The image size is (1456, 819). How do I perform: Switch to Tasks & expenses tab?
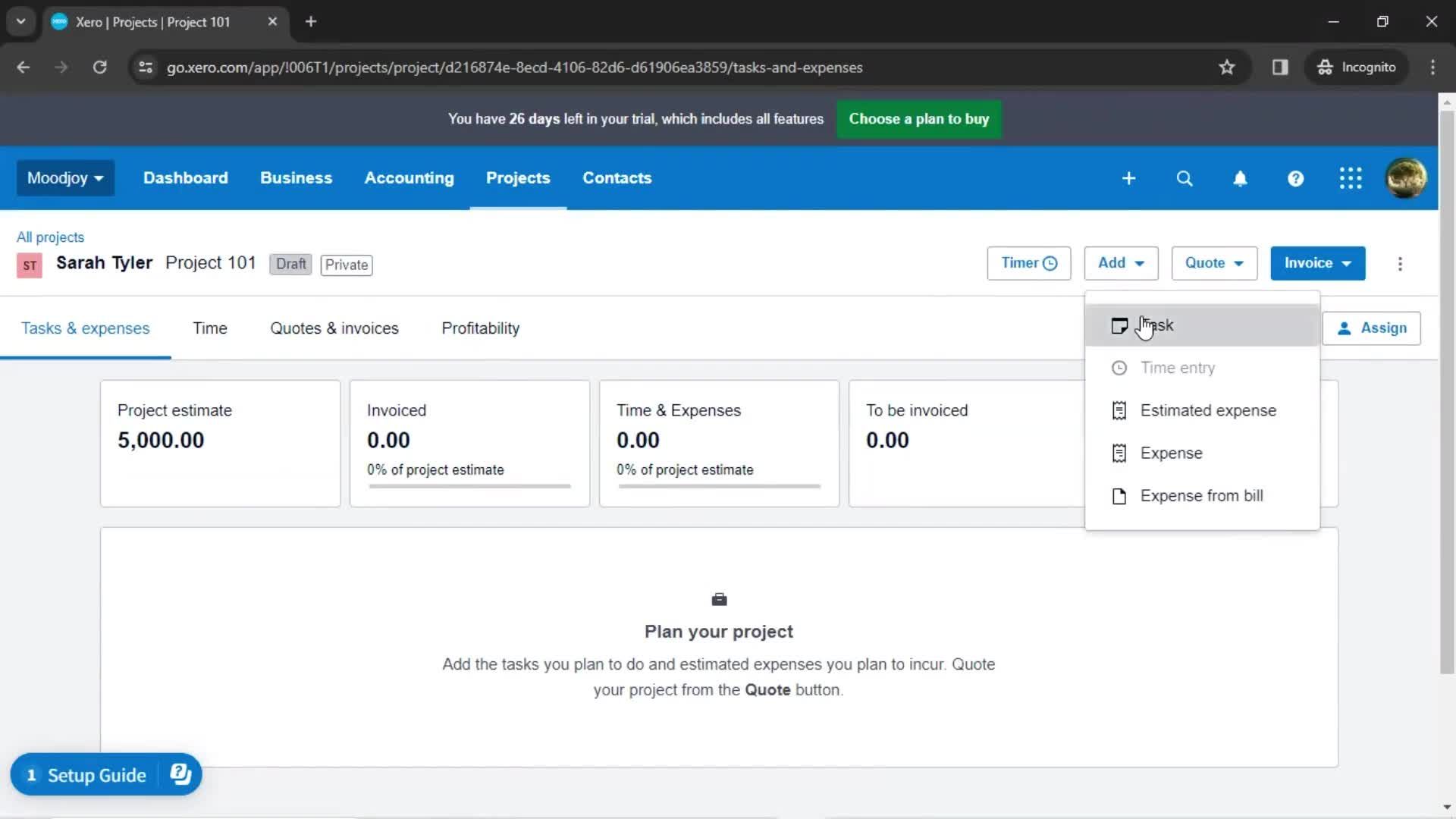point(86,328)
